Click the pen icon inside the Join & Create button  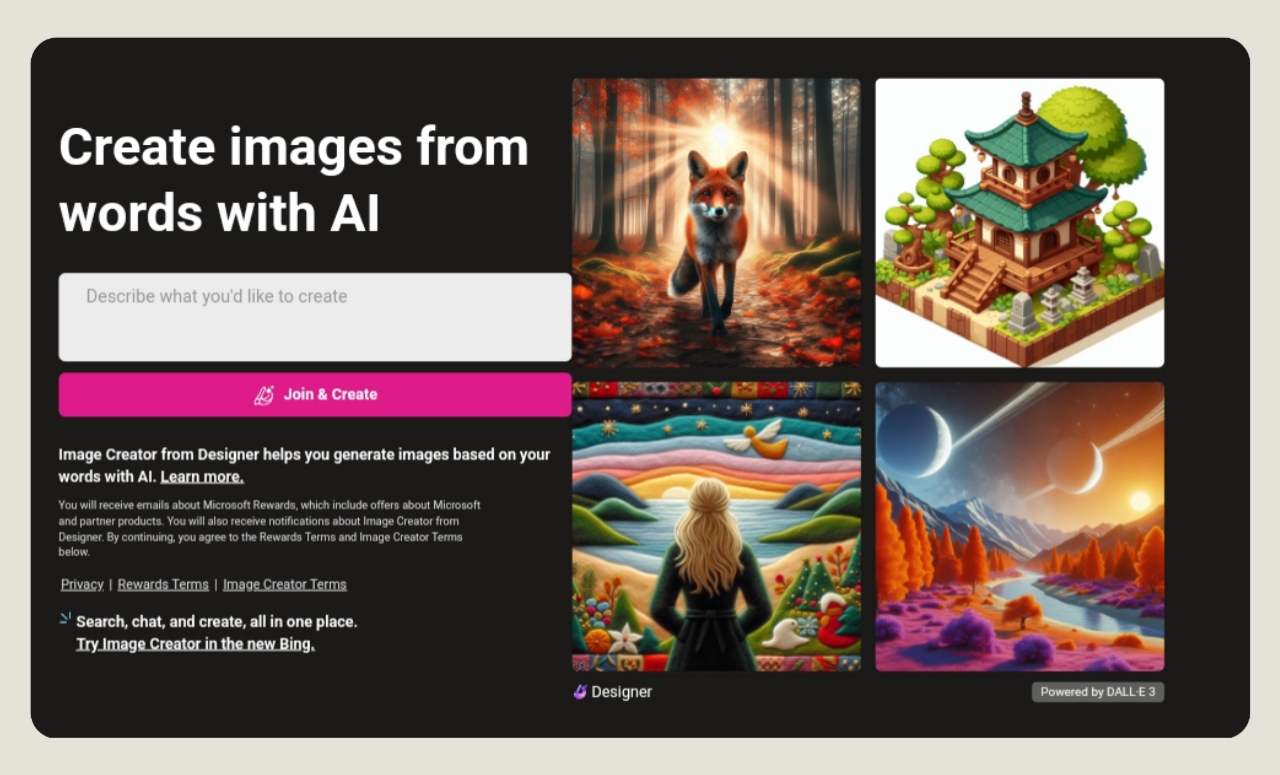264,395
